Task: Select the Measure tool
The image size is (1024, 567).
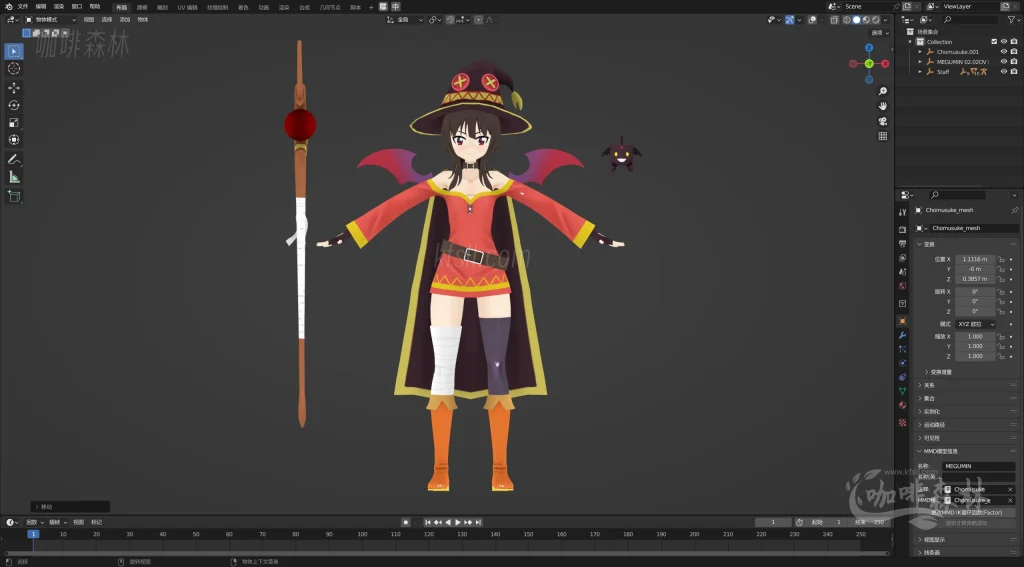Action: [14, 177]
